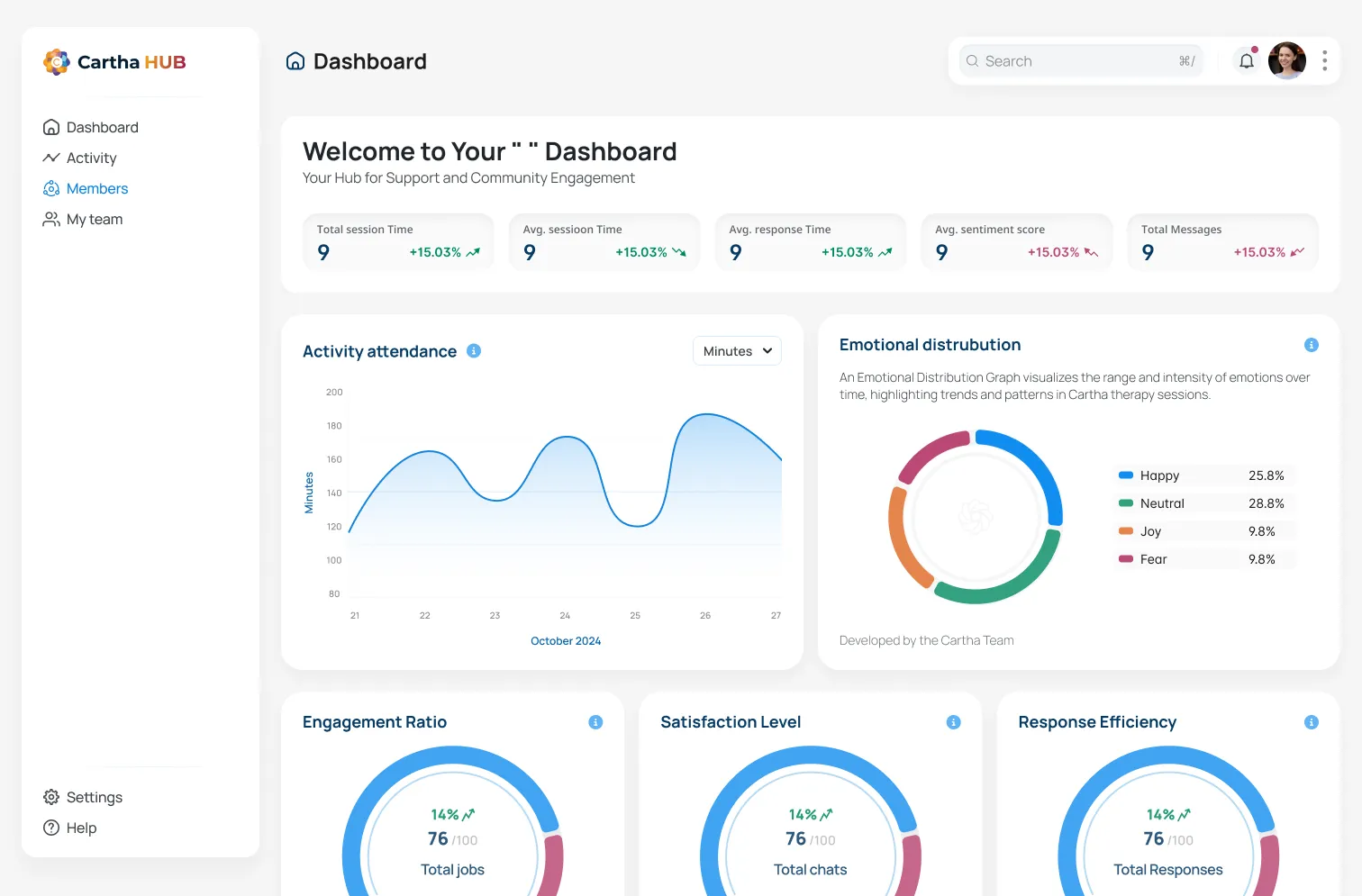The image size is (1362, 896).
Task: Click the Total chats gauge label
Action: coord(810,870)
